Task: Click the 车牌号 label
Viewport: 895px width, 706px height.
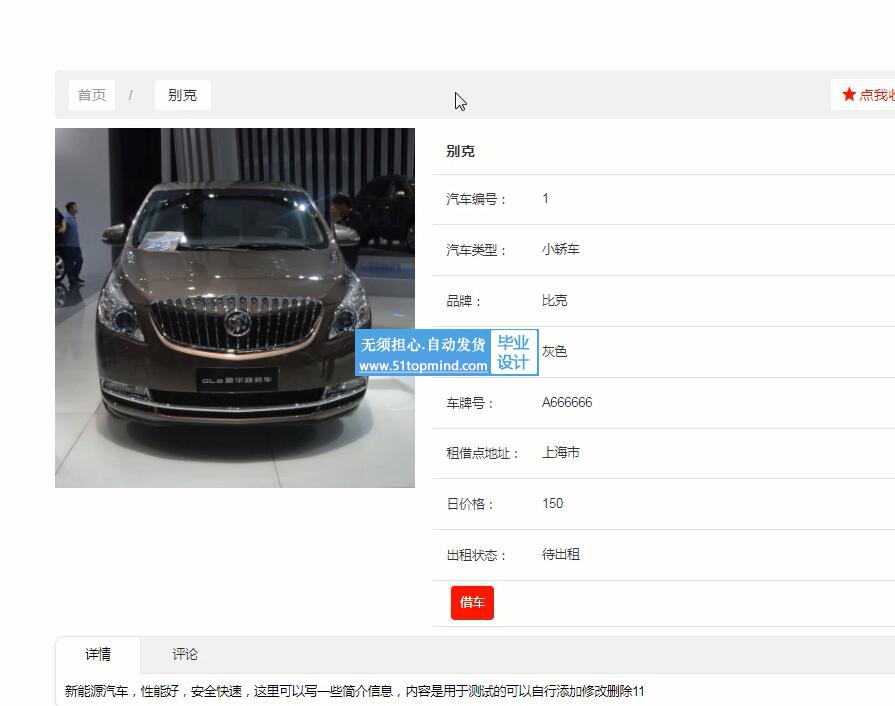Action: pos(470,403)
